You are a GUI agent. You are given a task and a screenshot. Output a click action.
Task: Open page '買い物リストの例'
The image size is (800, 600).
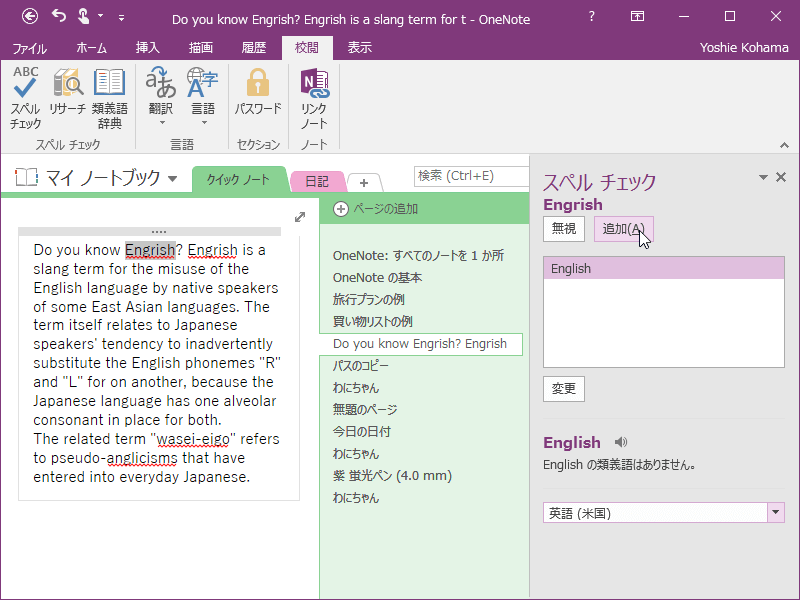(372, 321)
